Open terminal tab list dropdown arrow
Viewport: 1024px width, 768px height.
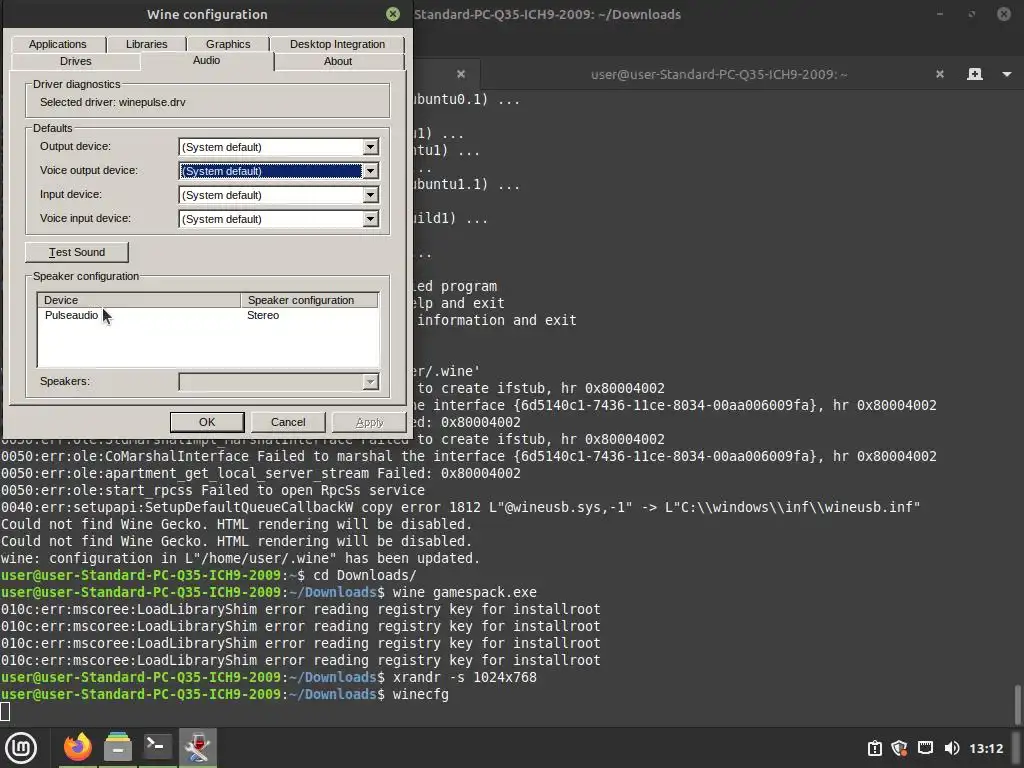[1006, 74]
